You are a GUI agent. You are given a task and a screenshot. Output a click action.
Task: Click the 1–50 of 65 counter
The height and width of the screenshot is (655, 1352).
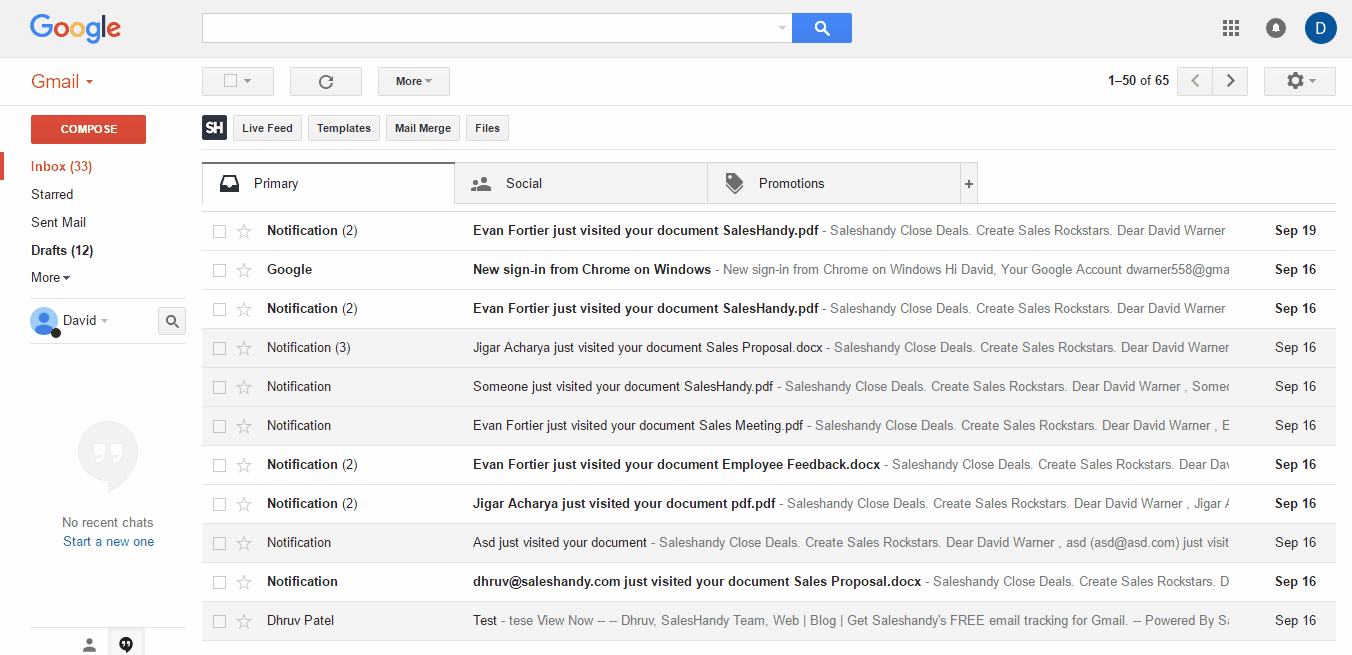(1138, 81)
